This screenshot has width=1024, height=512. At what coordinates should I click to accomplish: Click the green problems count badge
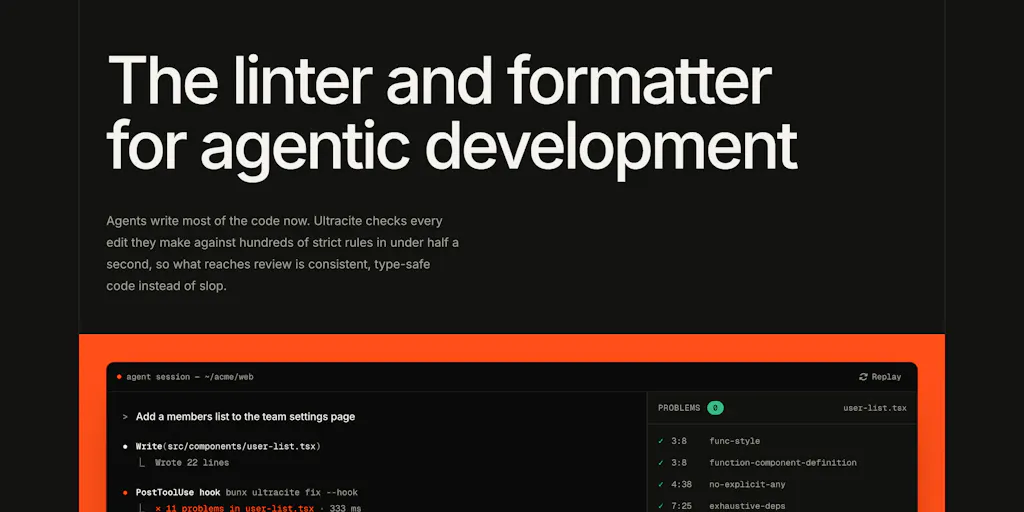715,408
